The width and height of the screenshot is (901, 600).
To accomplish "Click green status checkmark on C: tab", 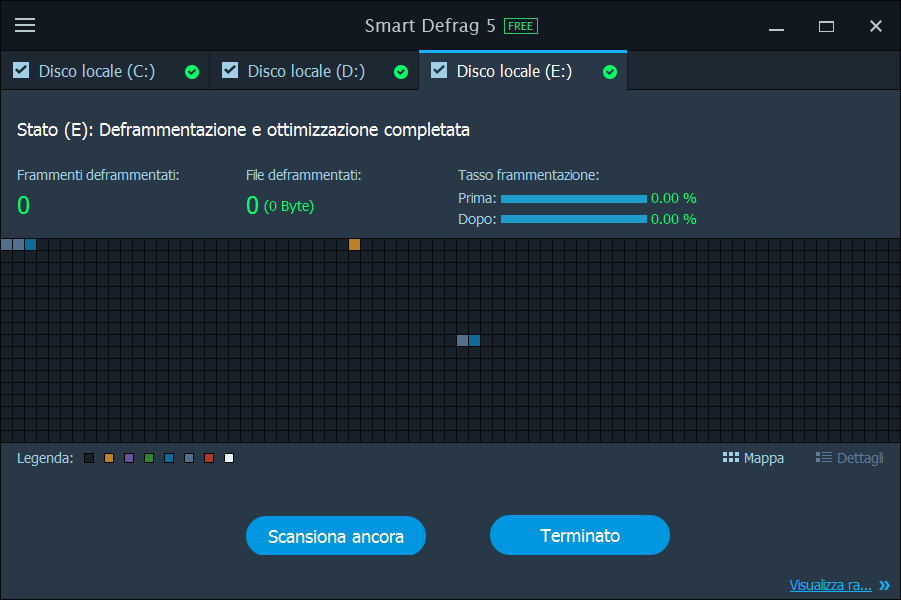I will tap(192, 72).
